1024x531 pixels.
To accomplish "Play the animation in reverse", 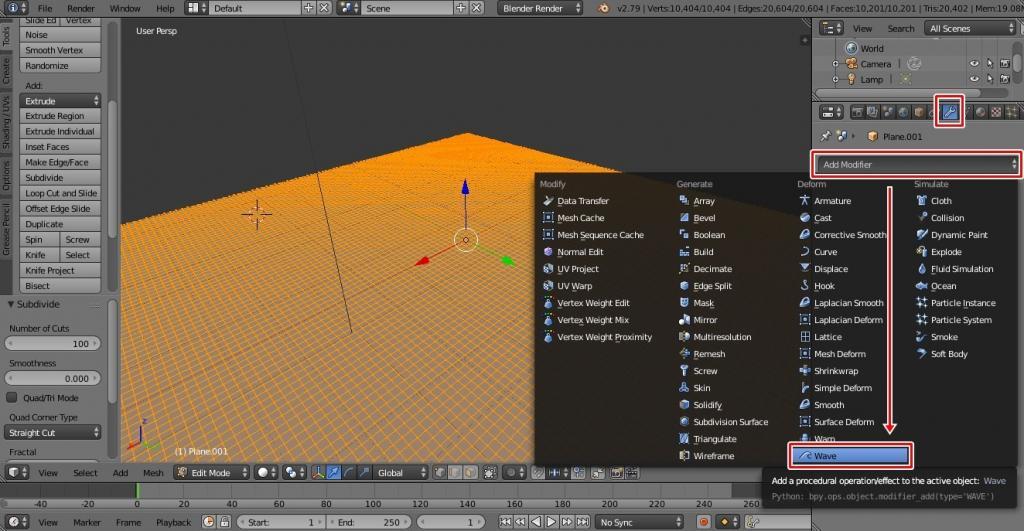I will point(536,522).
